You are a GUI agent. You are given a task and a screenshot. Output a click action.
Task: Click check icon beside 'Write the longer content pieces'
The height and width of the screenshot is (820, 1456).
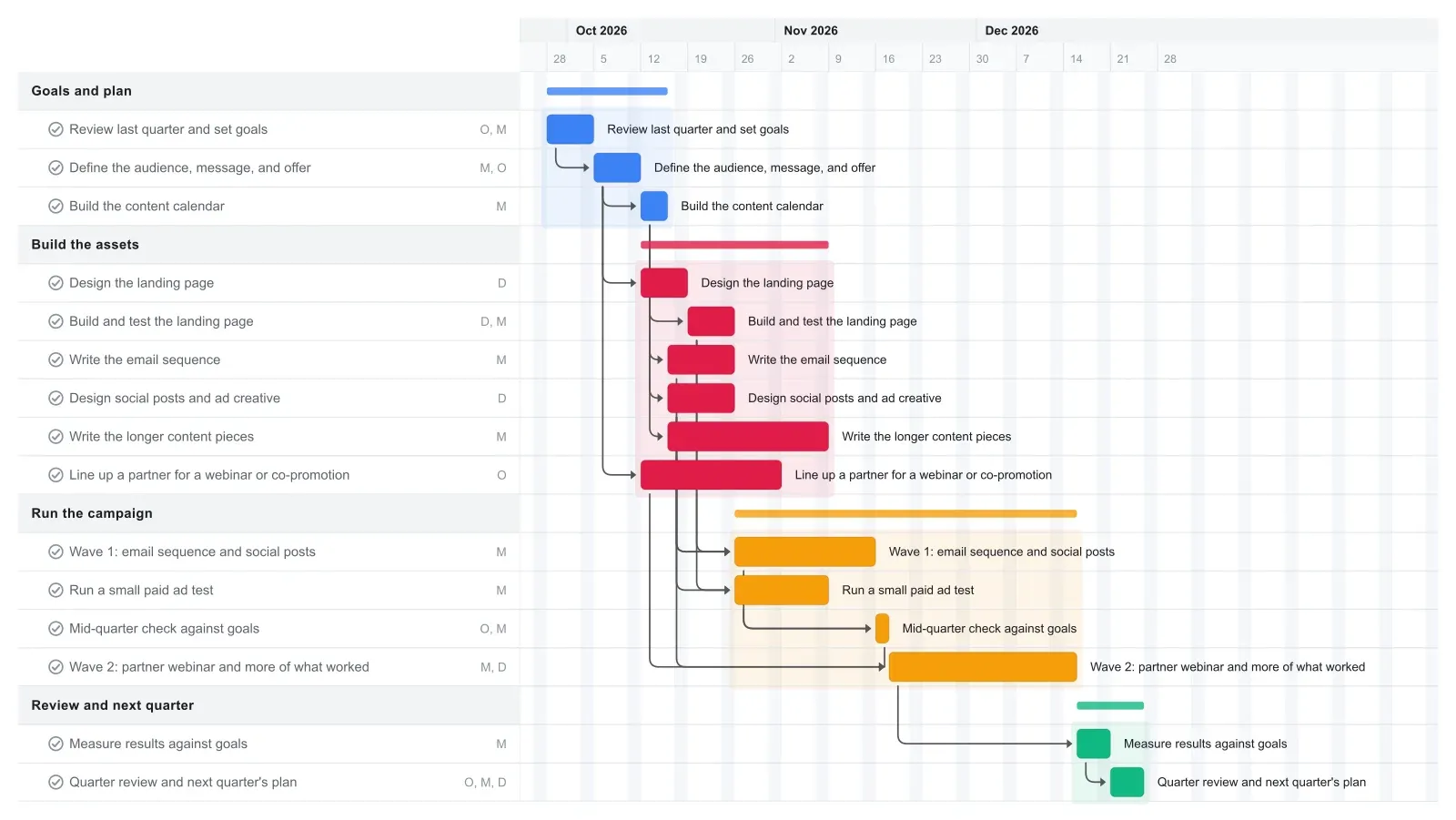[56, 437]
